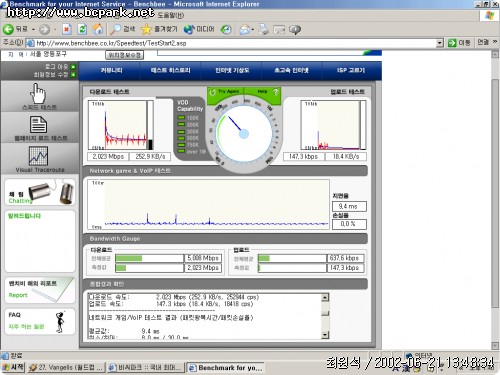Expand the Mail button dropdown arrow
The width and height of the screenshot is (500, 375).
click(252, 30)
